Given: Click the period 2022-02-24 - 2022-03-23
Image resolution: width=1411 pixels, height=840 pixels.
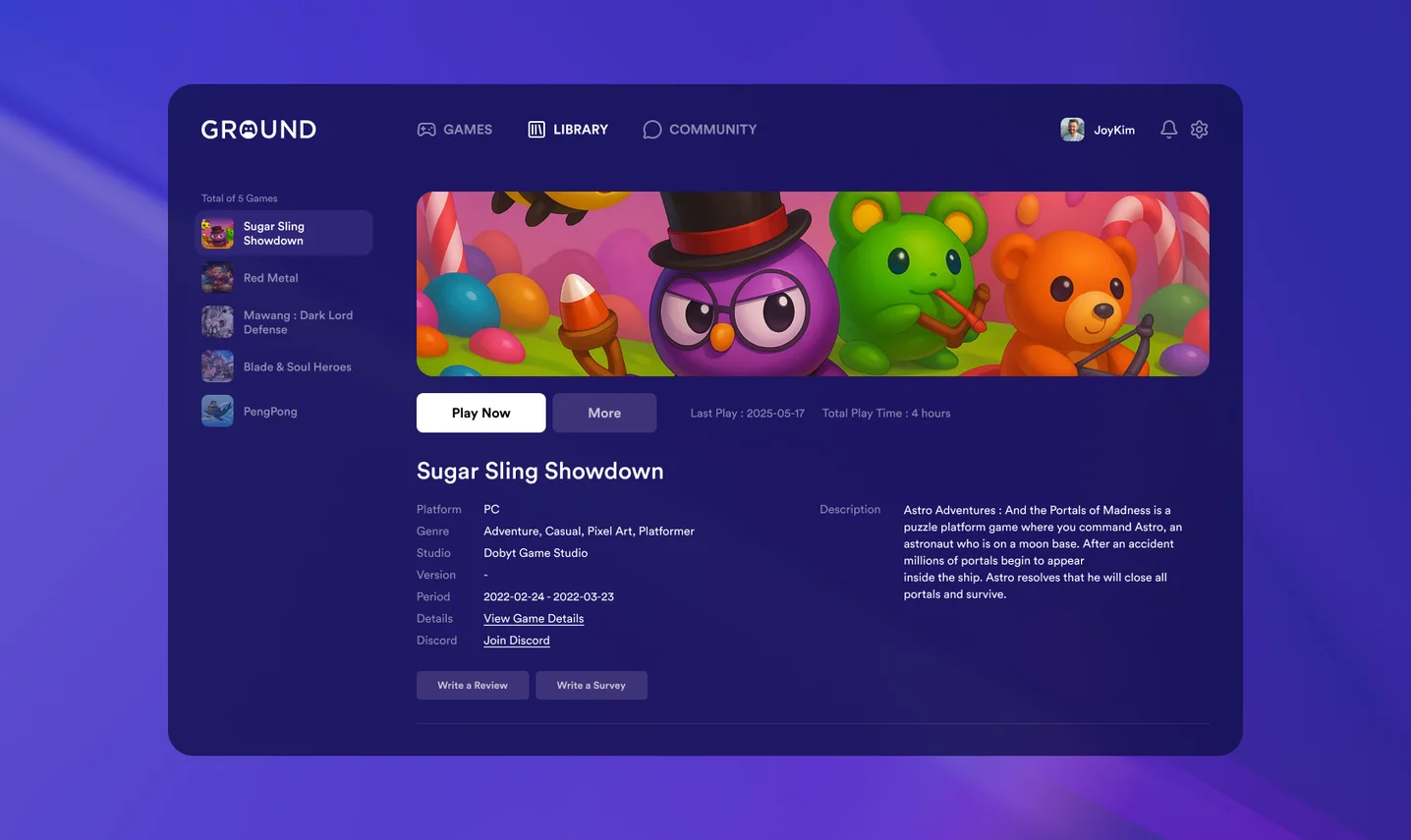Looking at the screenshot, I should (548, 597).
